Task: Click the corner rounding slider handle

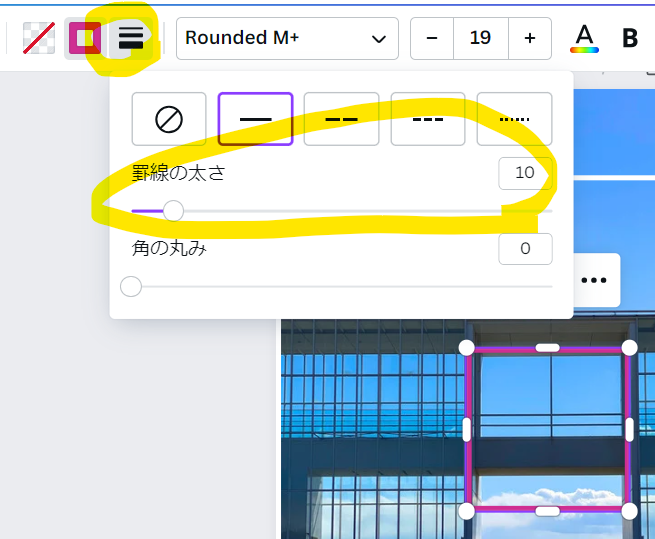Action: [x=131, y=287]
